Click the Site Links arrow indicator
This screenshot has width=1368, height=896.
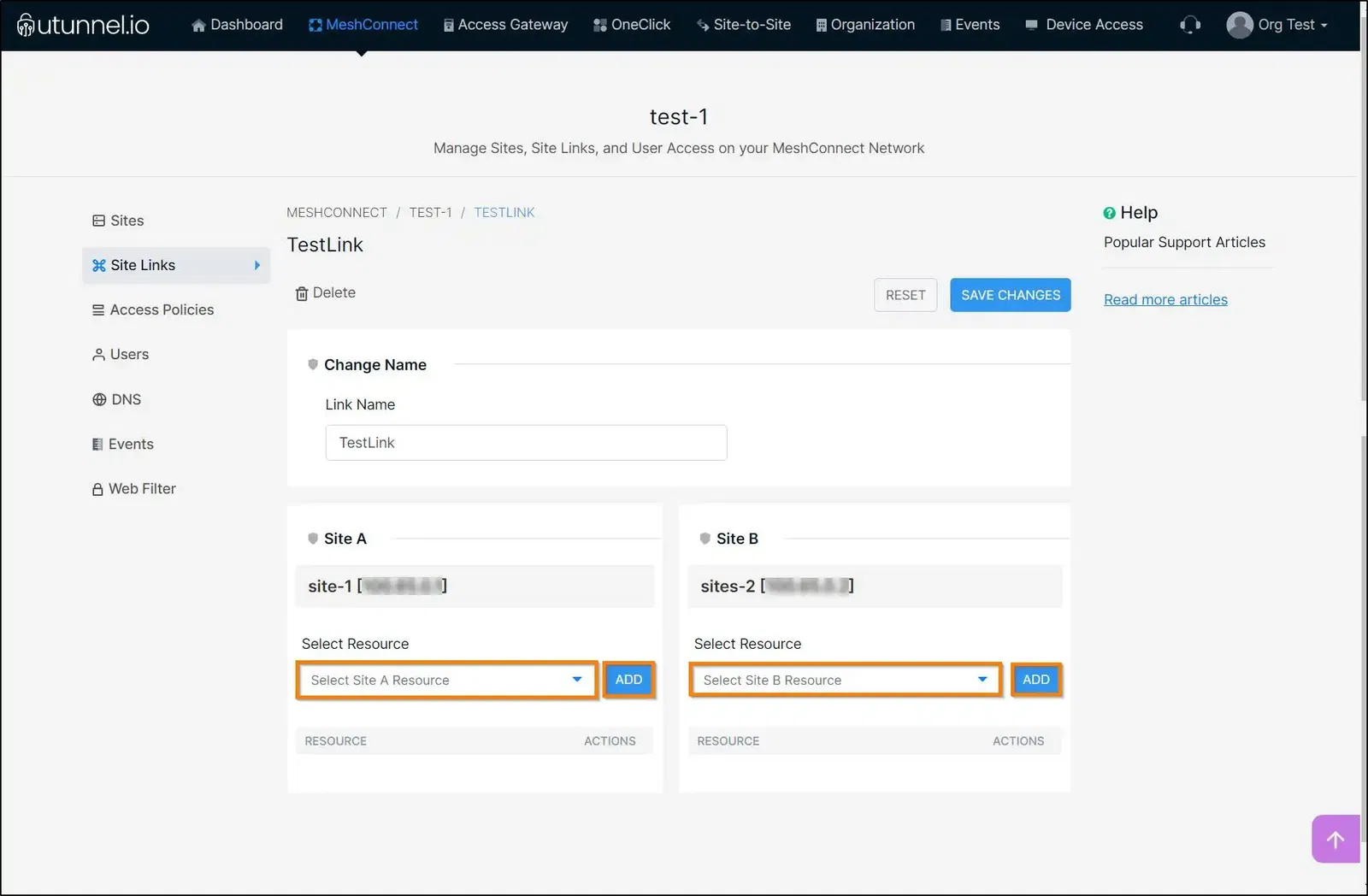click(x=256, y=265)
